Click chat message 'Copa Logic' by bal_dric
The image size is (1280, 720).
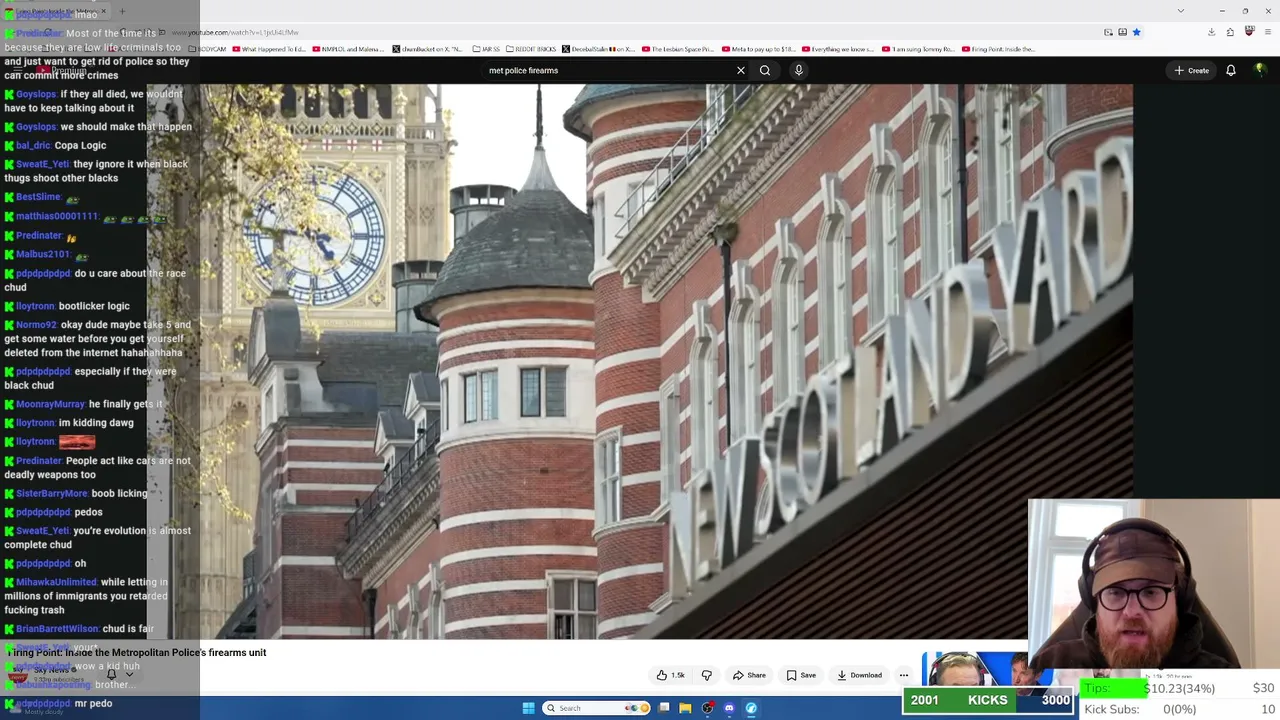80,145
